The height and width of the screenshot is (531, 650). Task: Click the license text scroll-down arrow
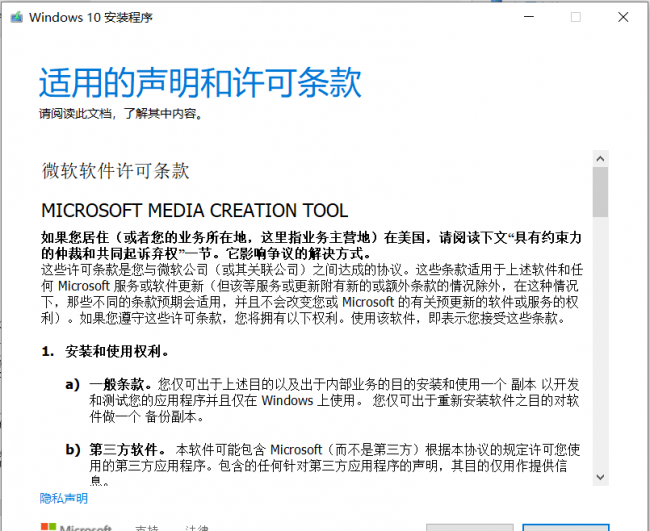click(600, 477)
